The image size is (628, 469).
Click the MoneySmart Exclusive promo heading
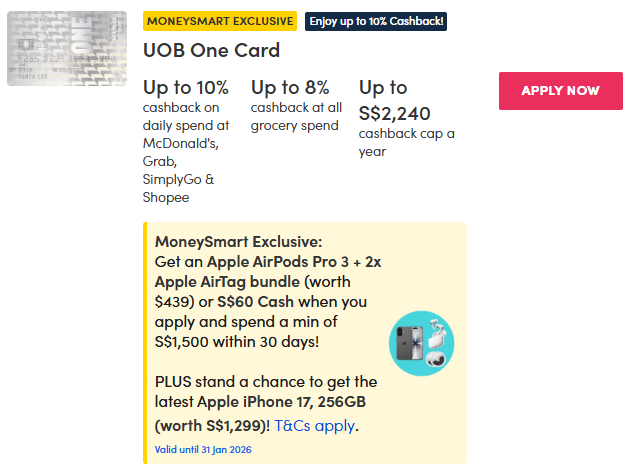coord(239,241)
